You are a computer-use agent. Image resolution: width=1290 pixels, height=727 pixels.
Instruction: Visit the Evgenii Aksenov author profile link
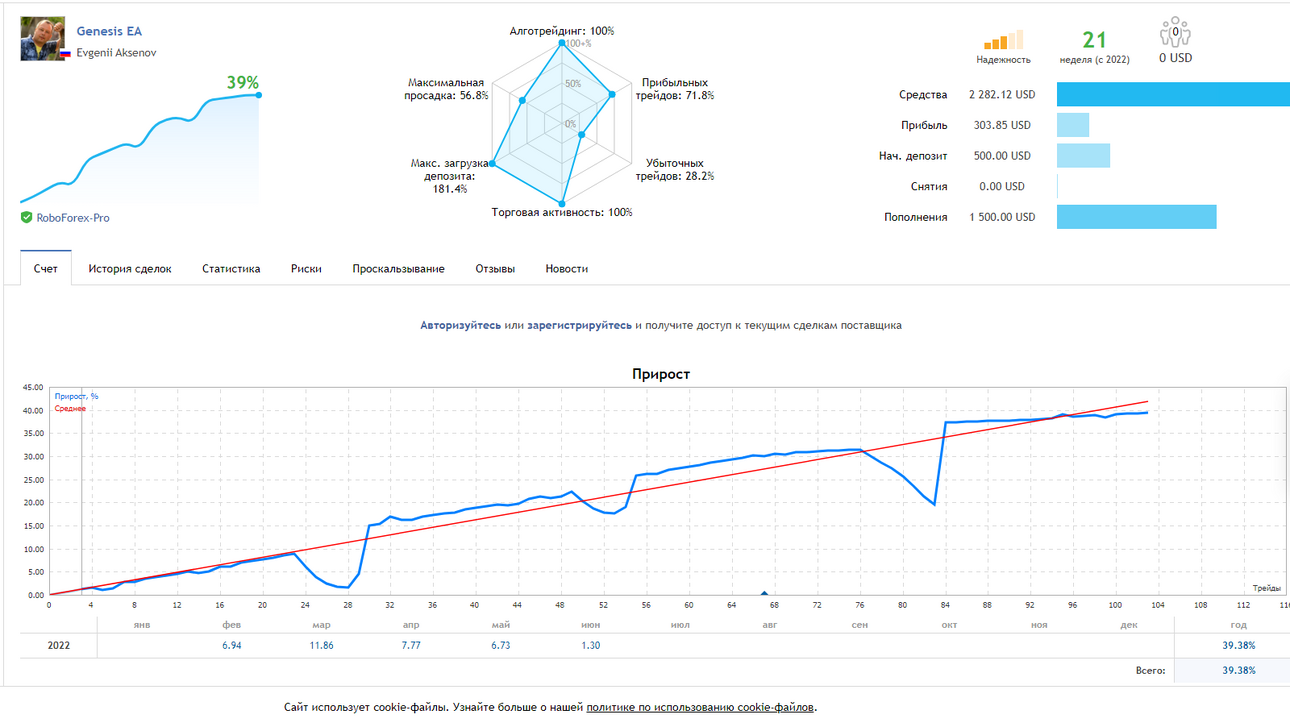(x=116, y=53)
